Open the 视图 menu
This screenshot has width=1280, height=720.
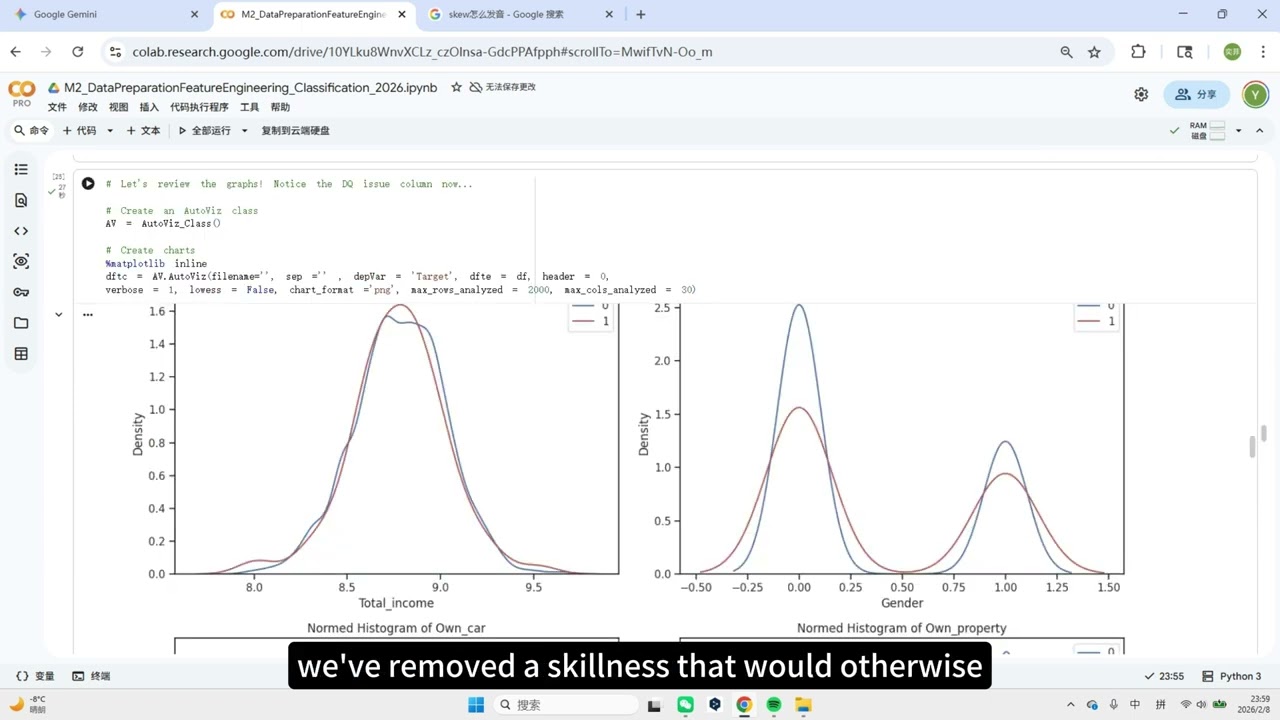118,107
